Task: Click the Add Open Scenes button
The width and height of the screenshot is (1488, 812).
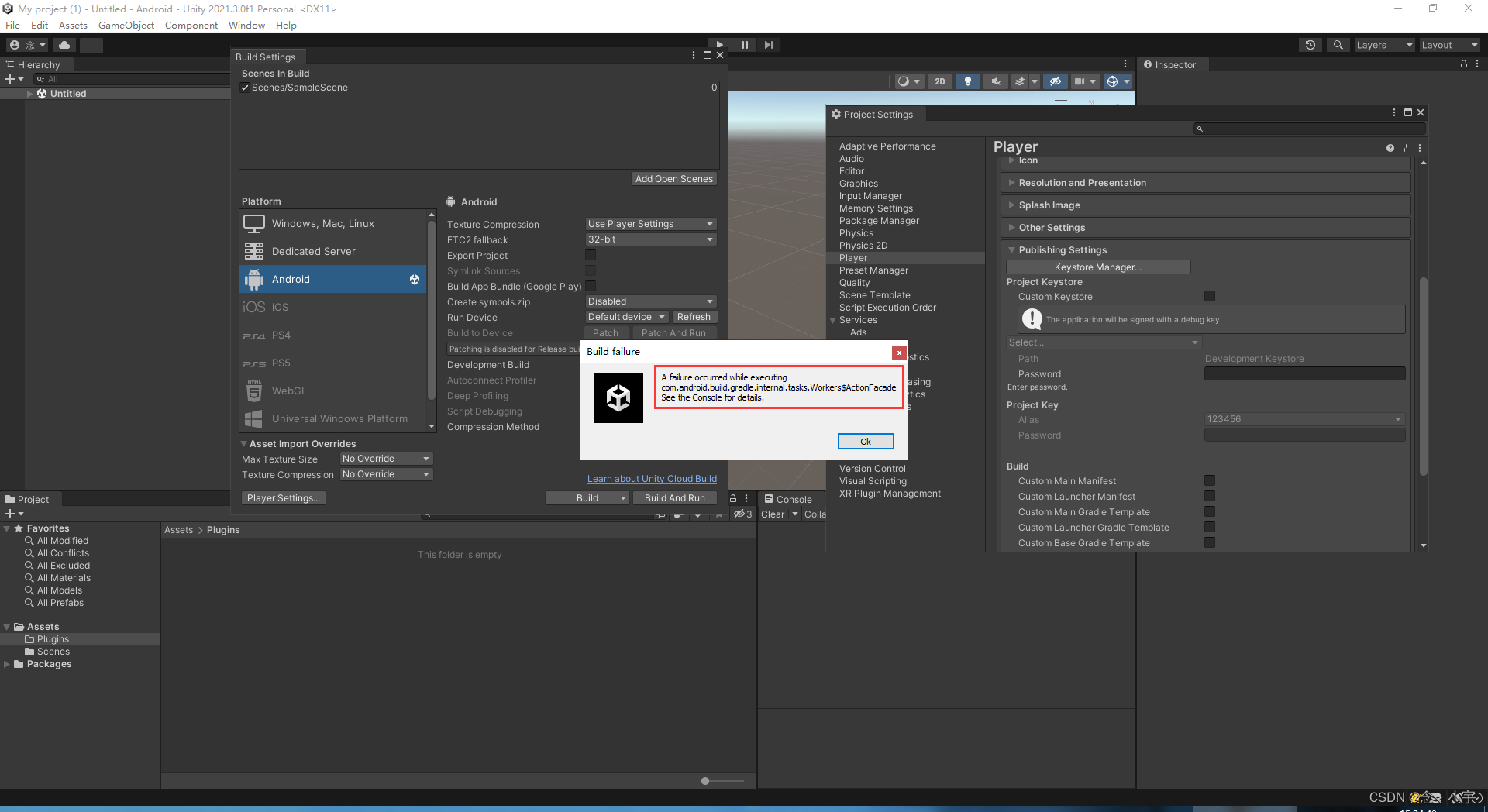Action: (x=674, y=179)
